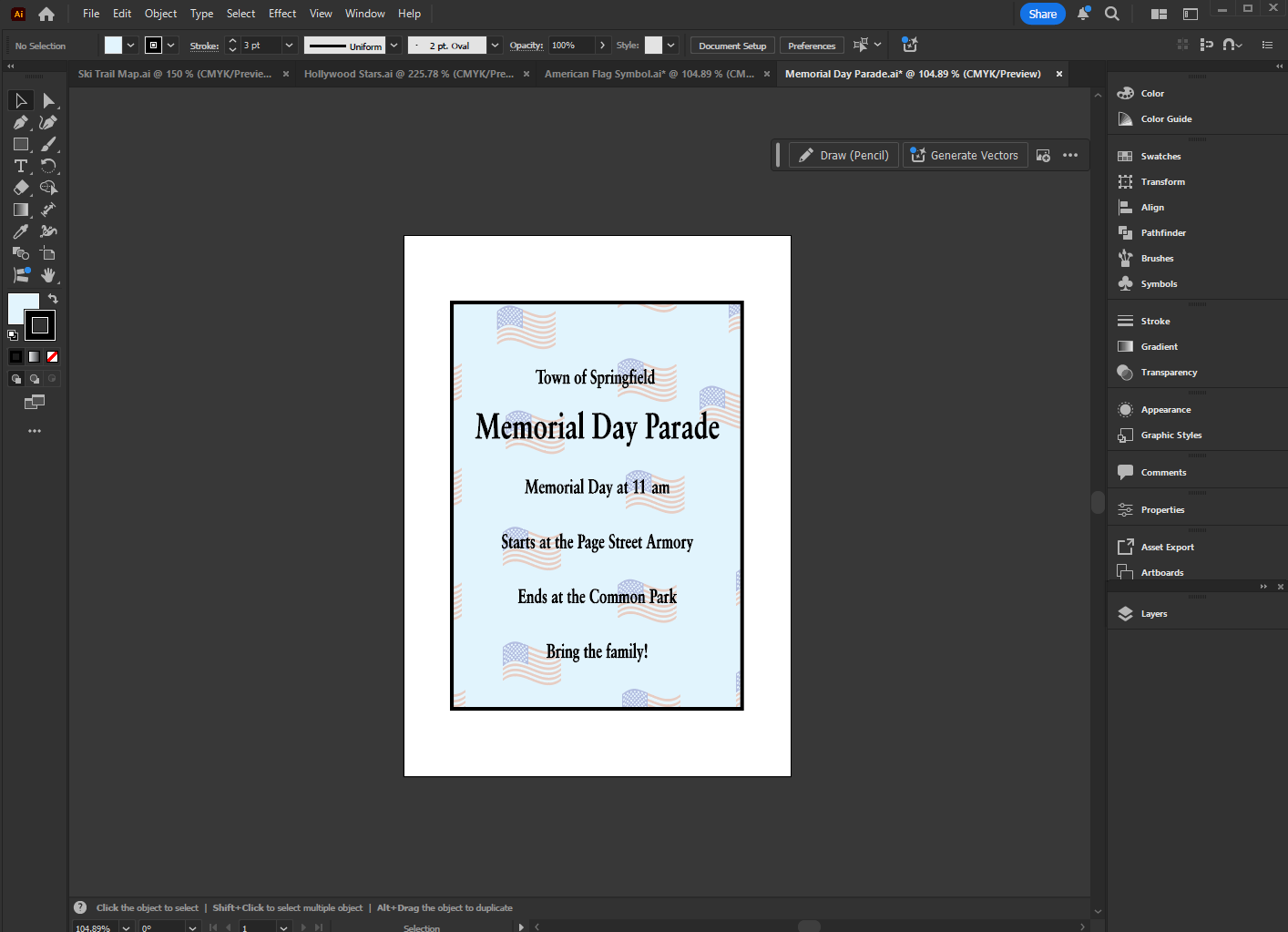Set stroke color to None
Viewport: 1288px width, 932px height.
point(51,356)
